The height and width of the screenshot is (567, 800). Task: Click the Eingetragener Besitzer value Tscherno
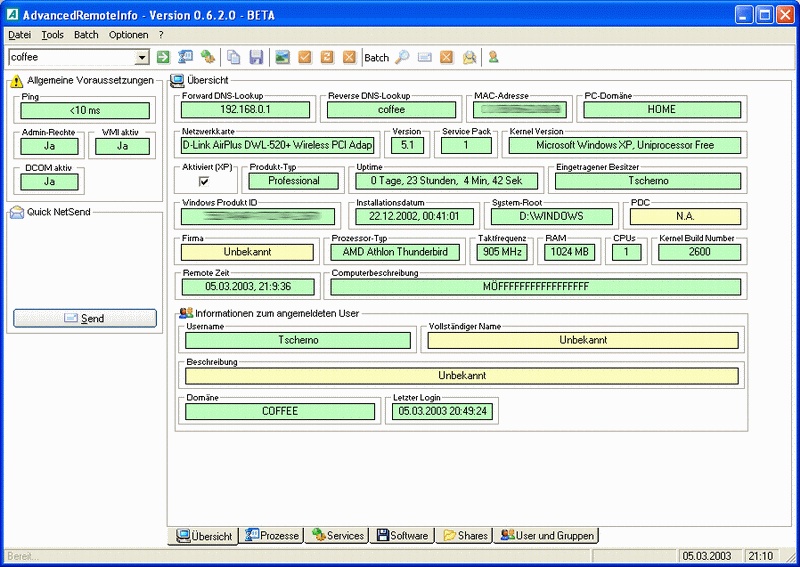coord(648,181)
